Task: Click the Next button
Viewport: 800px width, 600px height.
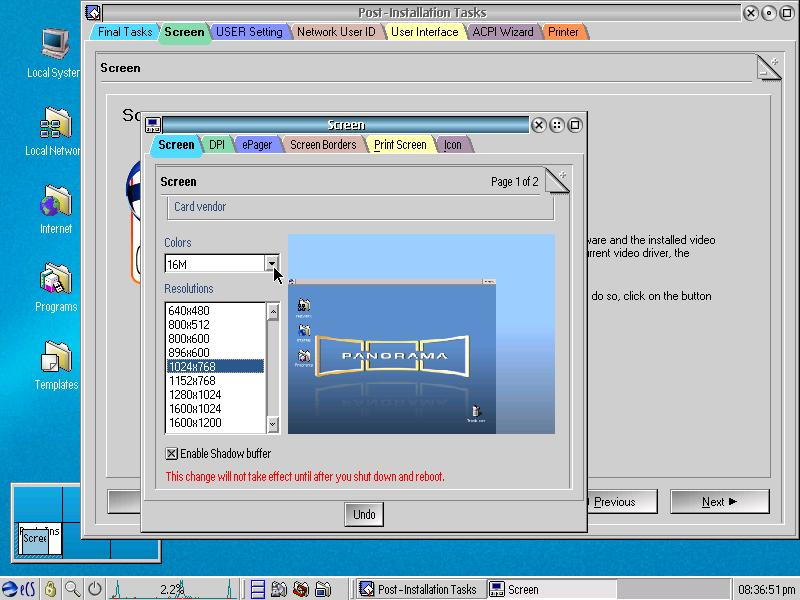Action: point(719,502)
